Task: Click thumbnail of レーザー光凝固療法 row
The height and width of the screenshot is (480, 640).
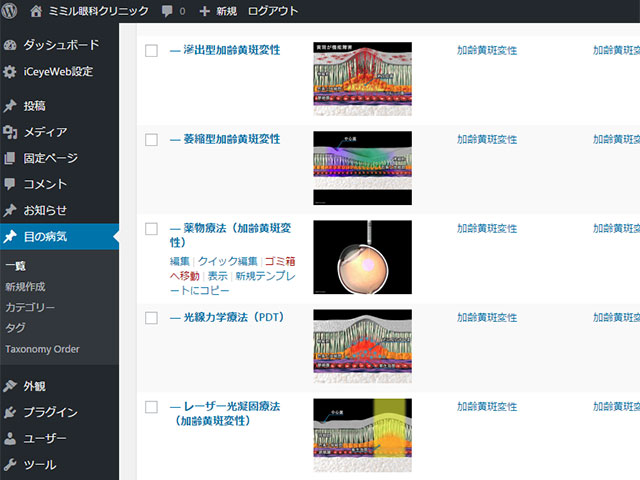Action: (362, 435)
